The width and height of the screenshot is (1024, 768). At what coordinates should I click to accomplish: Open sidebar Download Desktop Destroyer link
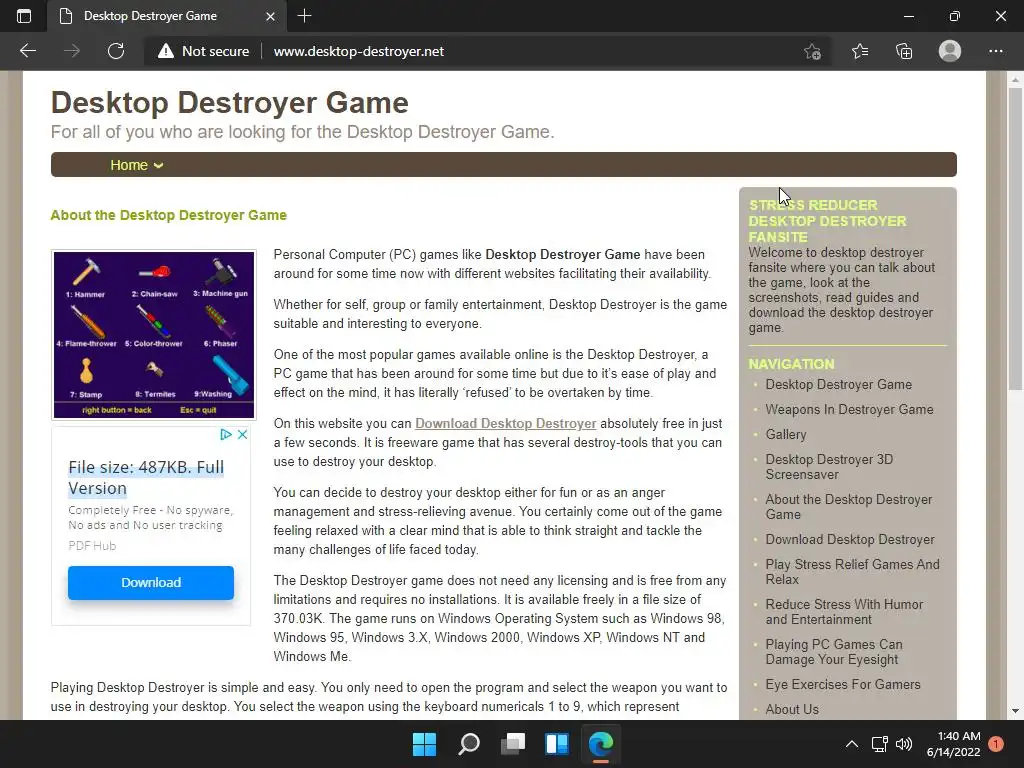click(x=850, y=539)
